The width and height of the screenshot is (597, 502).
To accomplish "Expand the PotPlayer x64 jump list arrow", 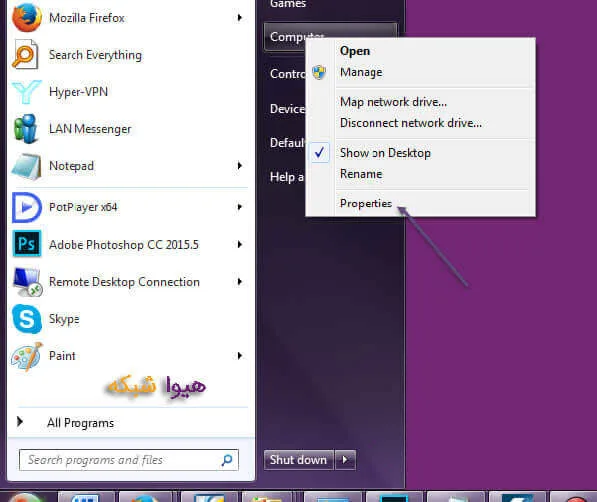I will pyautogui.click(x=239, y=207).
